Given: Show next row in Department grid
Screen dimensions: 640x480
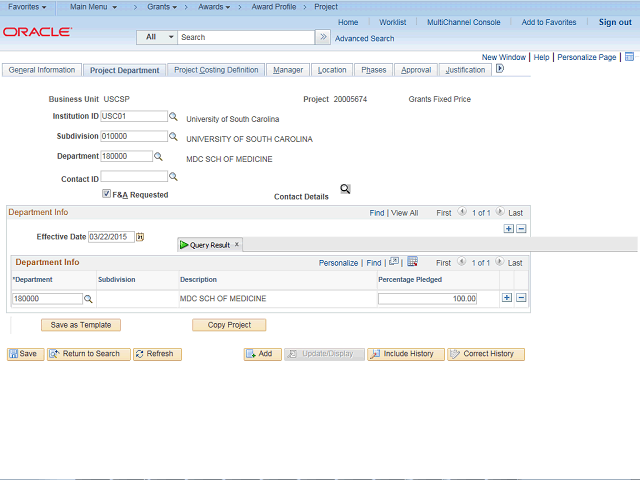Looking at the screenshot, I should click(499, 262).
